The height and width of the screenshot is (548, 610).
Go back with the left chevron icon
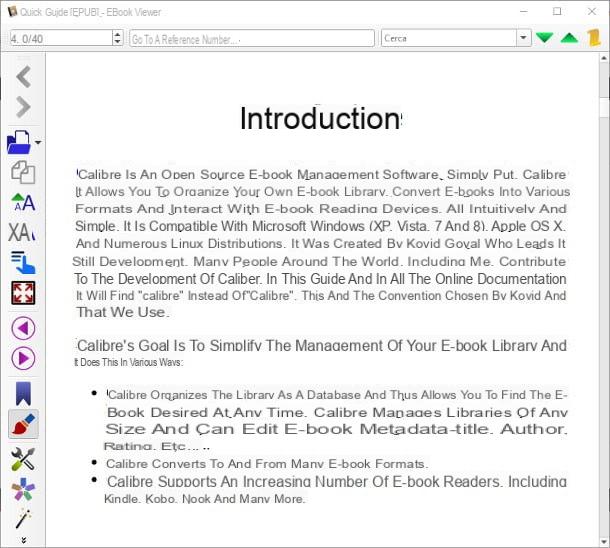pos(24,76)
